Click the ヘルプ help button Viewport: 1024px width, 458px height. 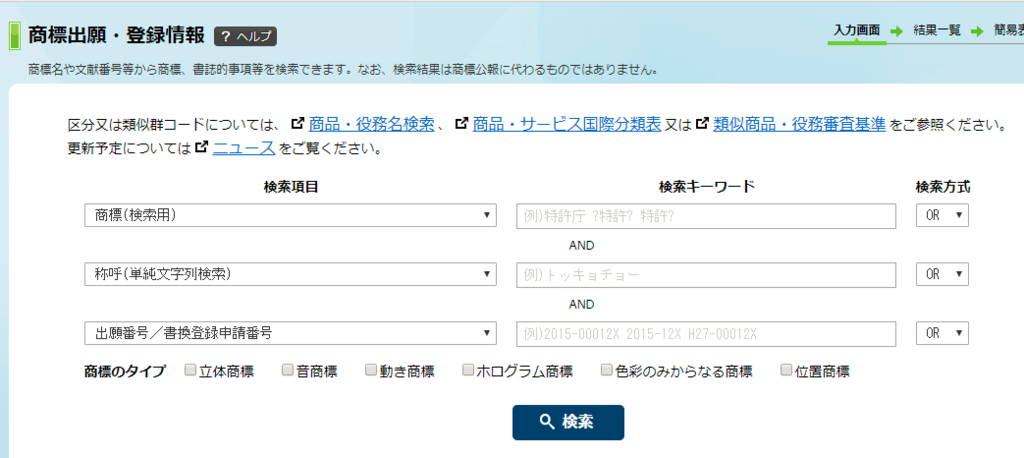point(246,36)
